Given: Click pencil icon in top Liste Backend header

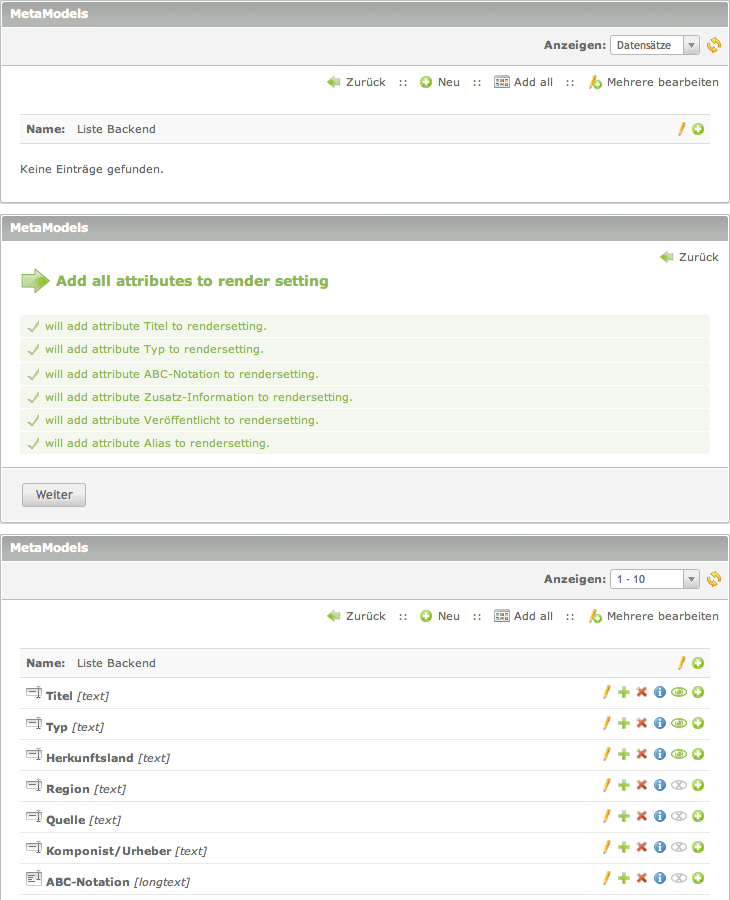Looking at the screenshot, I should pos(682,129).
